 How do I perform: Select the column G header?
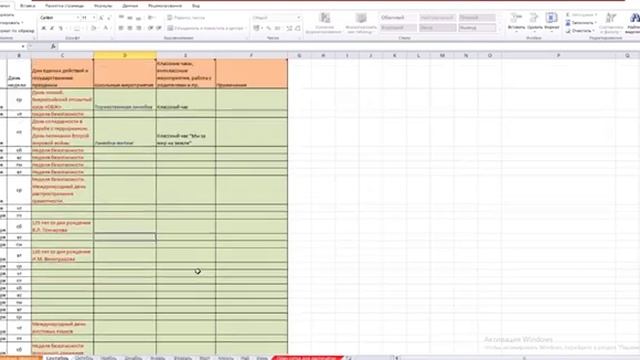click(x=300, y=55)
